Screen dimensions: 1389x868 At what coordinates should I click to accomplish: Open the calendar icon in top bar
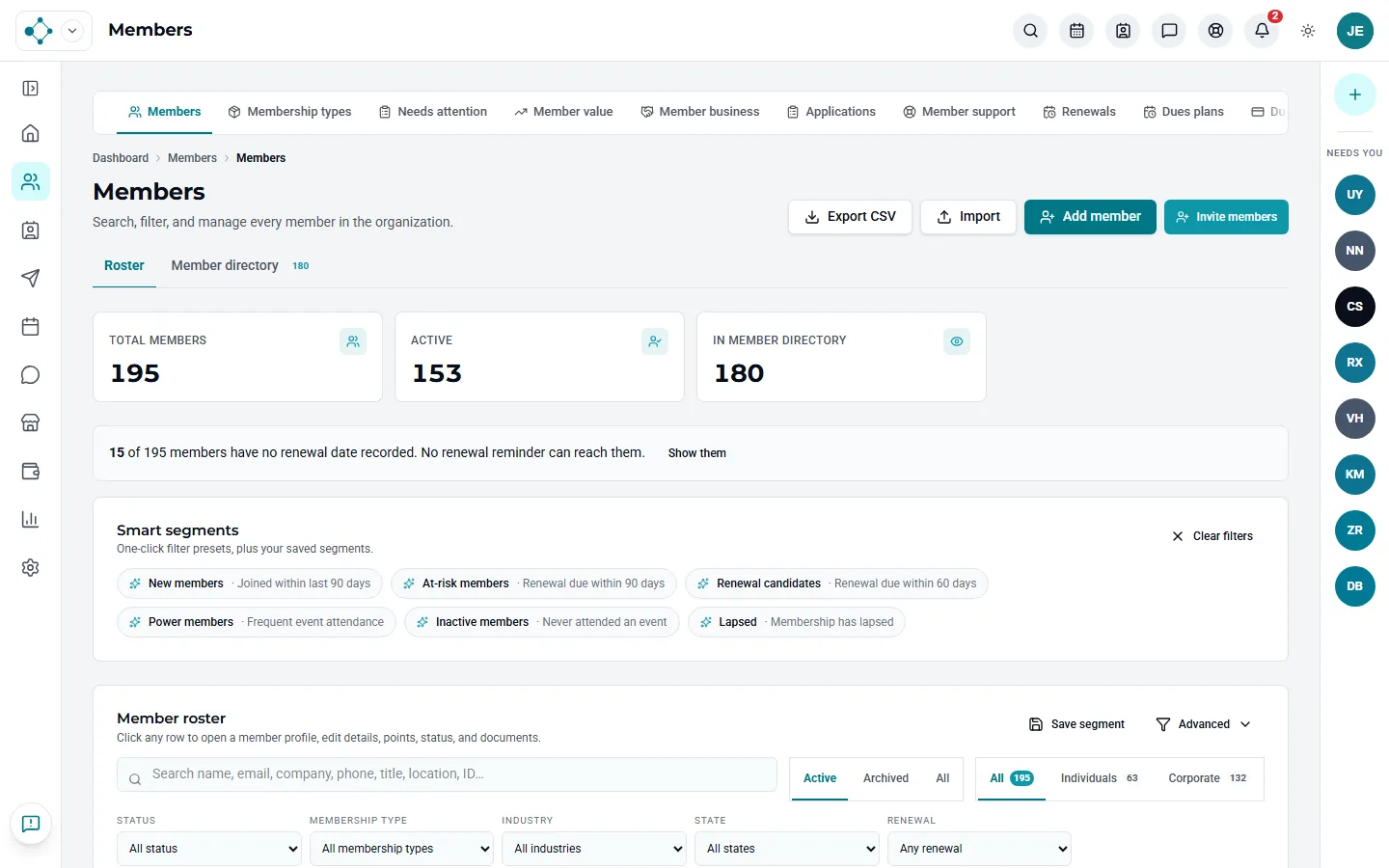pos(1076,31)
